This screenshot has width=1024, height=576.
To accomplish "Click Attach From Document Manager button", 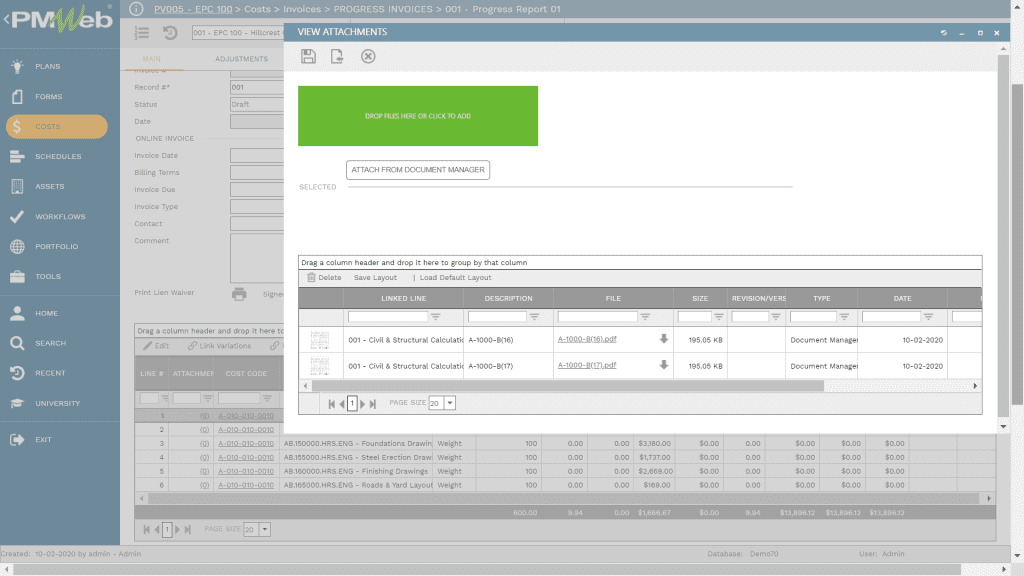I will [418, 170].
